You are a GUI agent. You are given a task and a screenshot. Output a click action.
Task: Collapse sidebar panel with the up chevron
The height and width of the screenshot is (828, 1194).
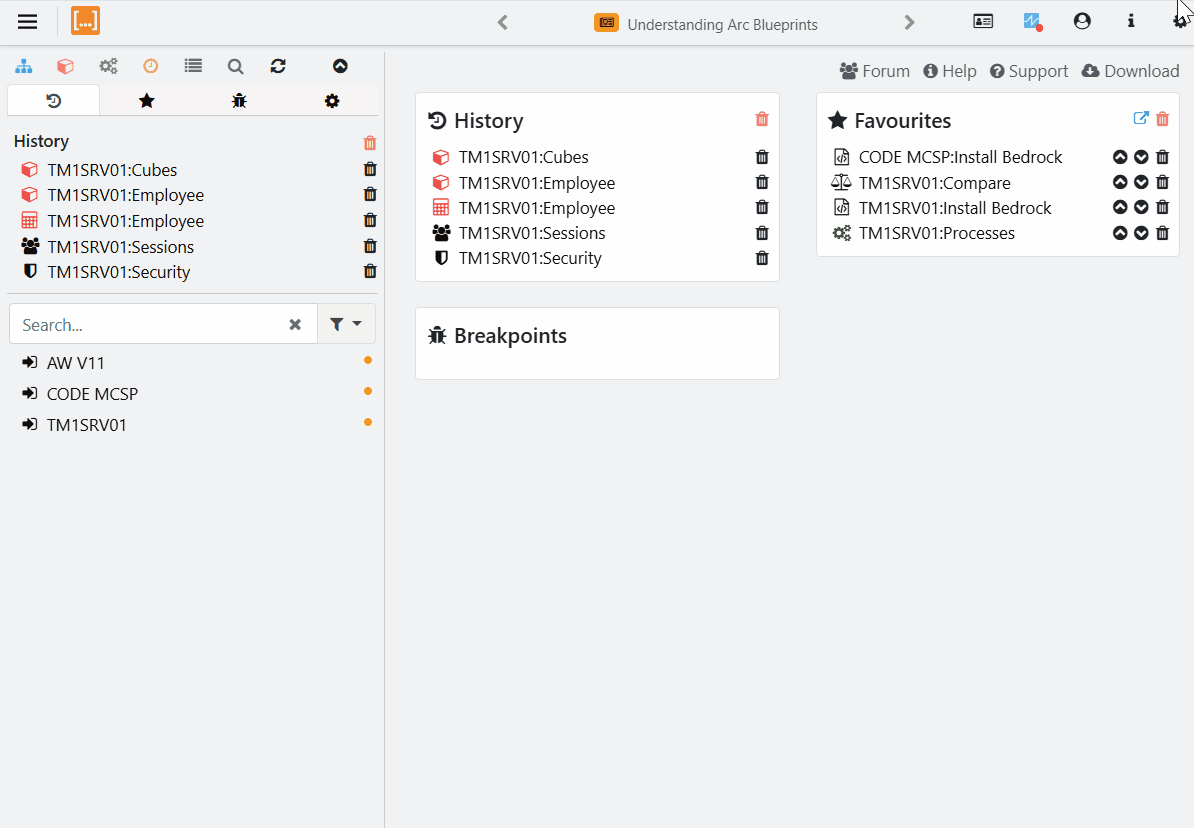pyautogui.click(x=340, y=66)
